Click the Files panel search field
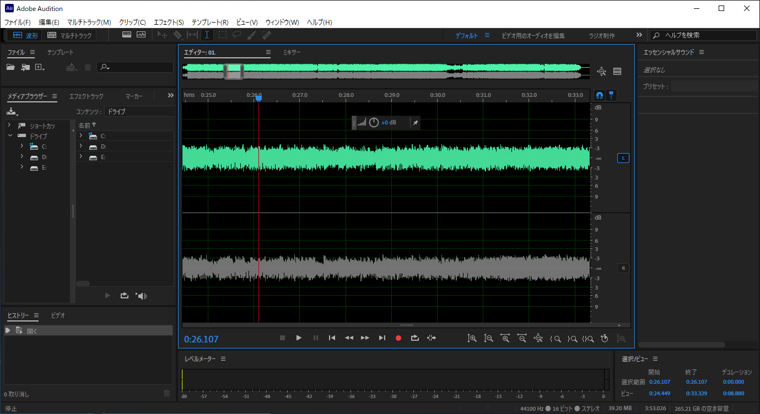 point(135,67)
